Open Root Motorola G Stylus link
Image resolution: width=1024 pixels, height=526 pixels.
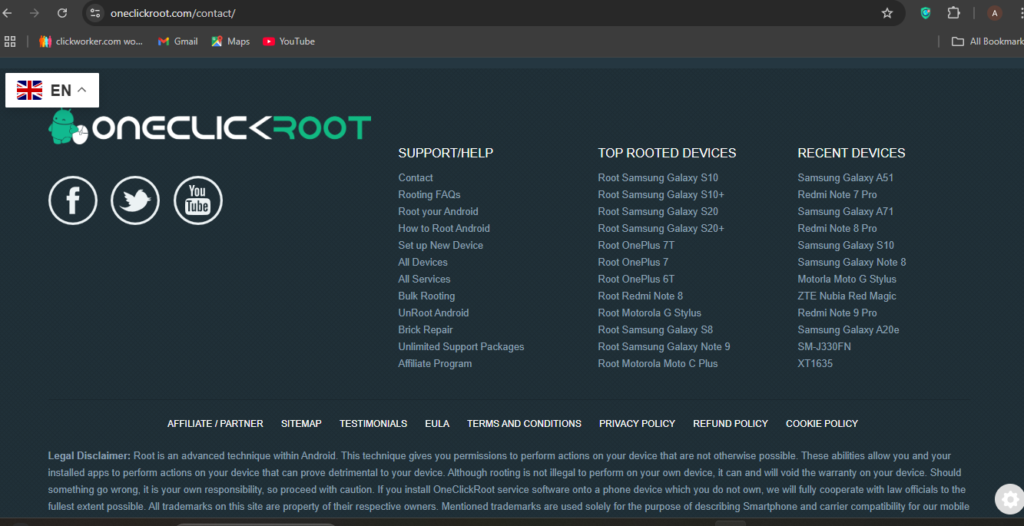[x=649, y=313]
